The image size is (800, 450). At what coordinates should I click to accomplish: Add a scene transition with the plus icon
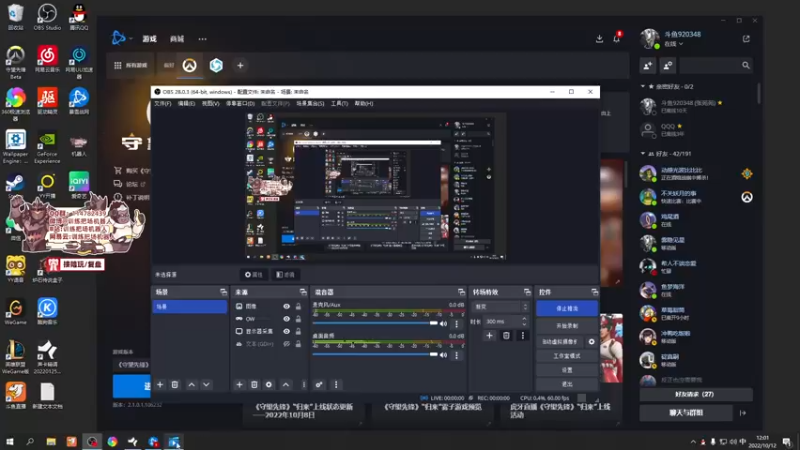click(x=489, y=336)
